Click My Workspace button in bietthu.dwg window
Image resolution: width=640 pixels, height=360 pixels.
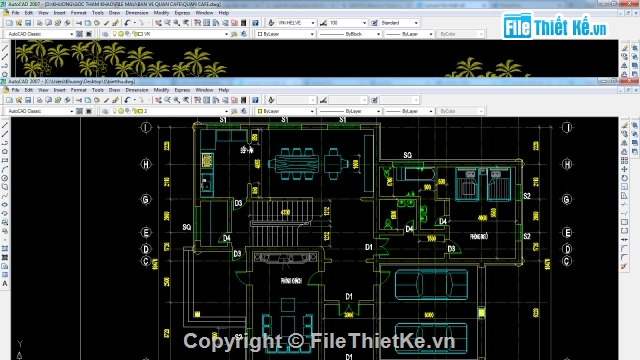click(89, 111)
